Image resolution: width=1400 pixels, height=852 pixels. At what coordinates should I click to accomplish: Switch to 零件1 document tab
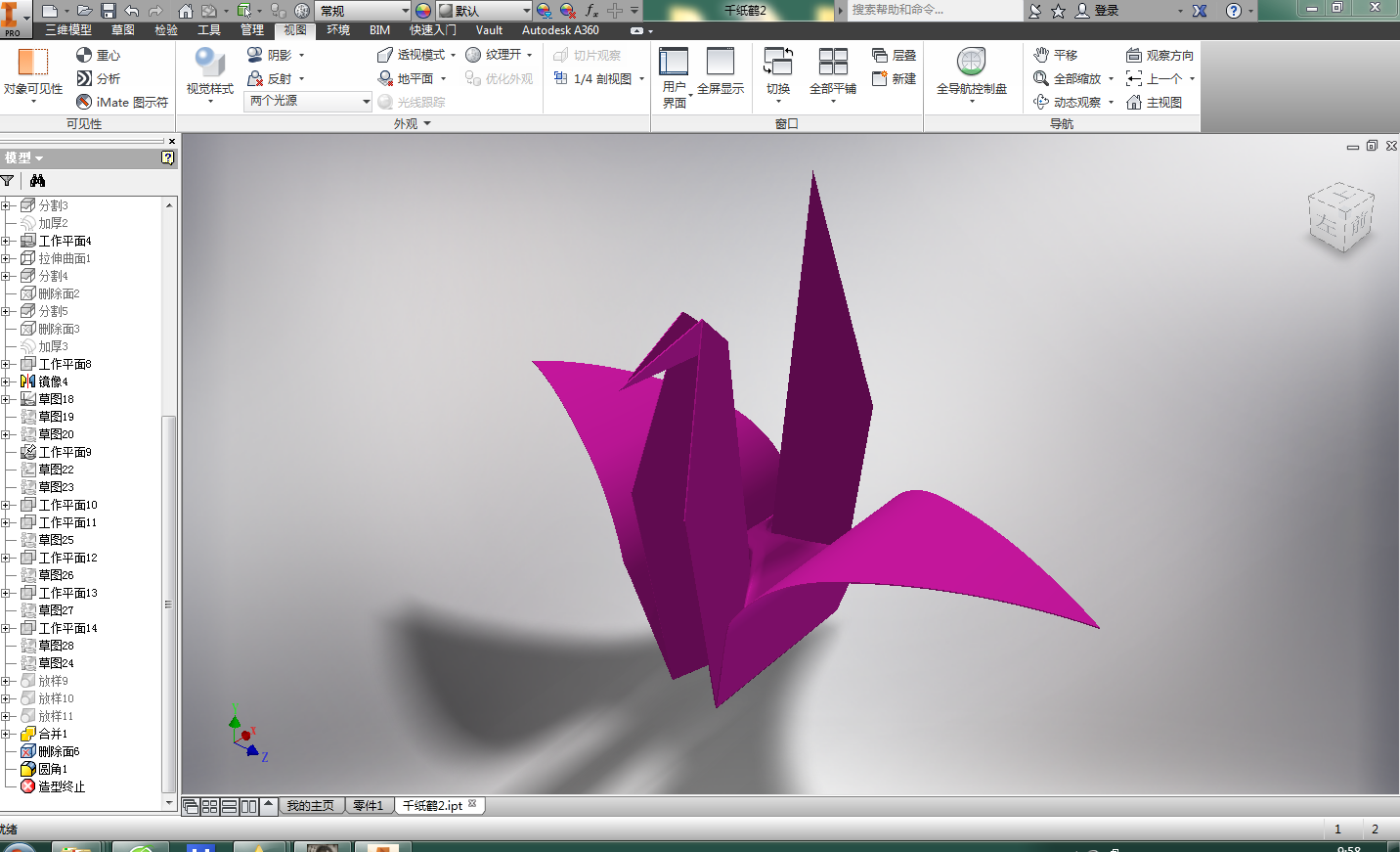pyautogui.click(x=370, y=806)
